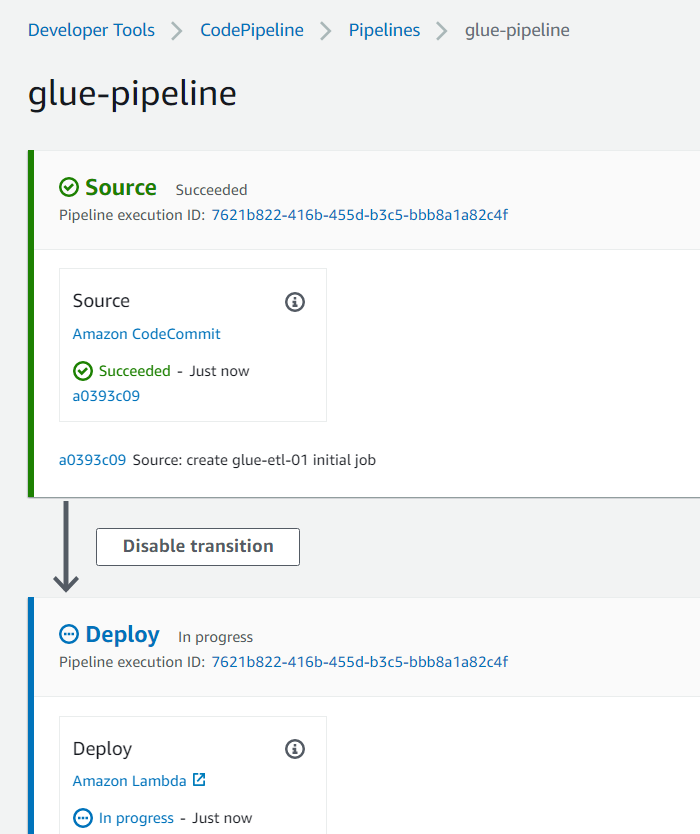The height and width of the screenshot is (834, 700).
Task: Open the Amazon CodeCommit link
Action: [147, 334]
